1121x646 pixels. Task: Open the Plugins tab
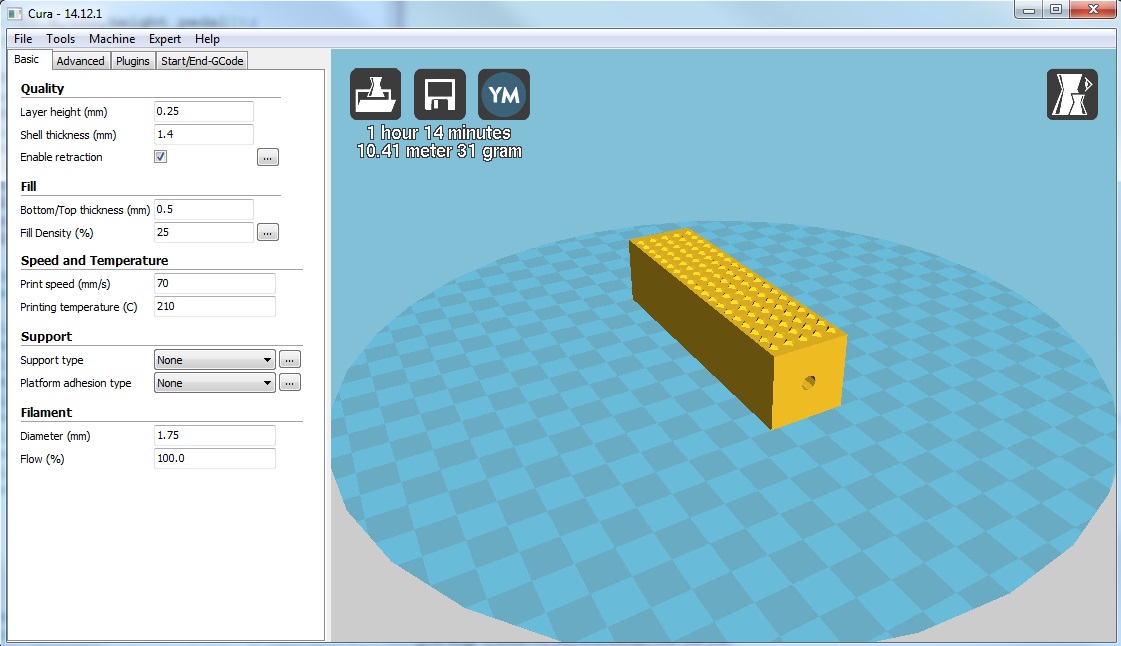[x=133, y=61]
